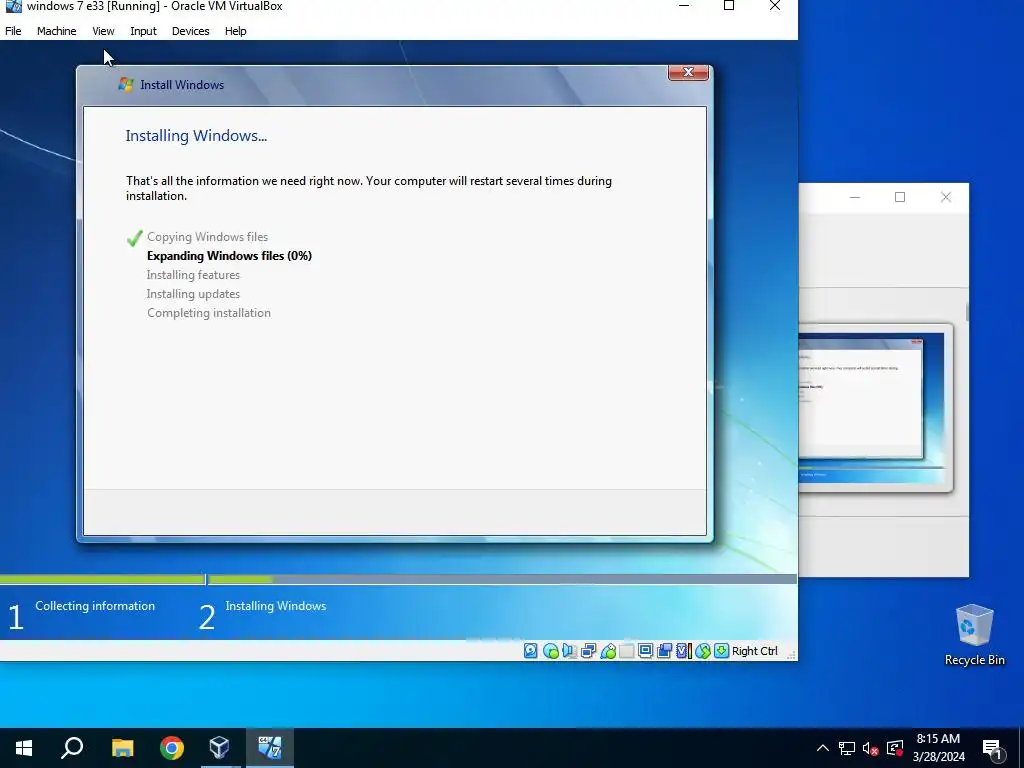Click the Collecting information progress bar segment

click(x=102, y=579)
